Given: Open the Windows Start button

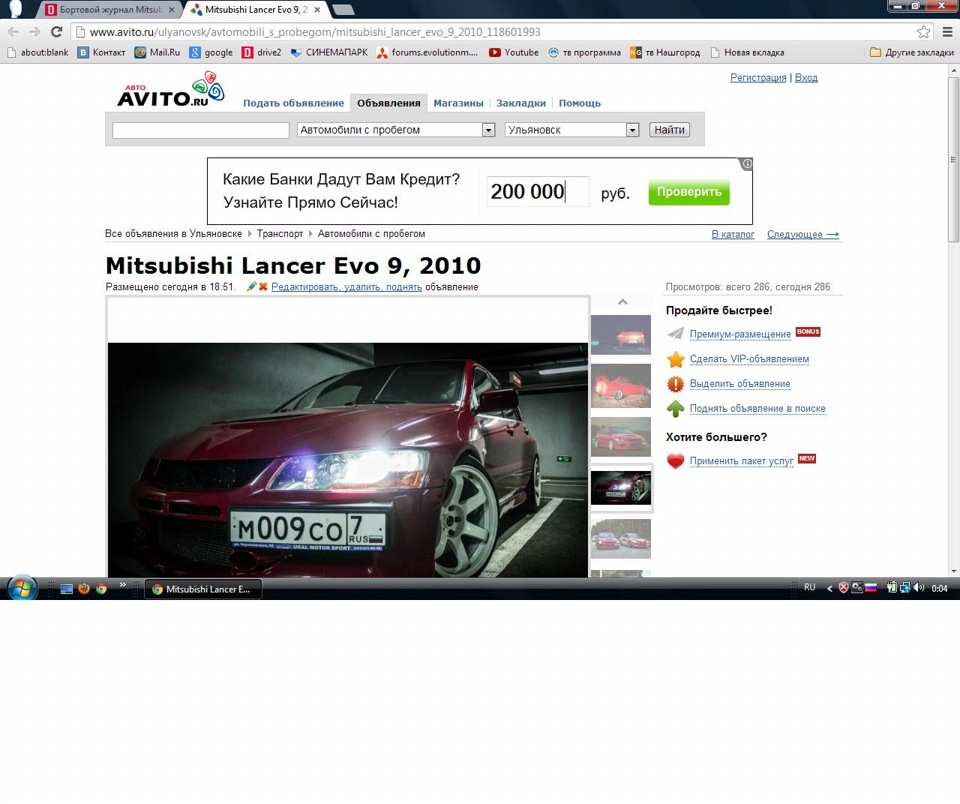Looking at the screenshot, I should coord(22,588).
